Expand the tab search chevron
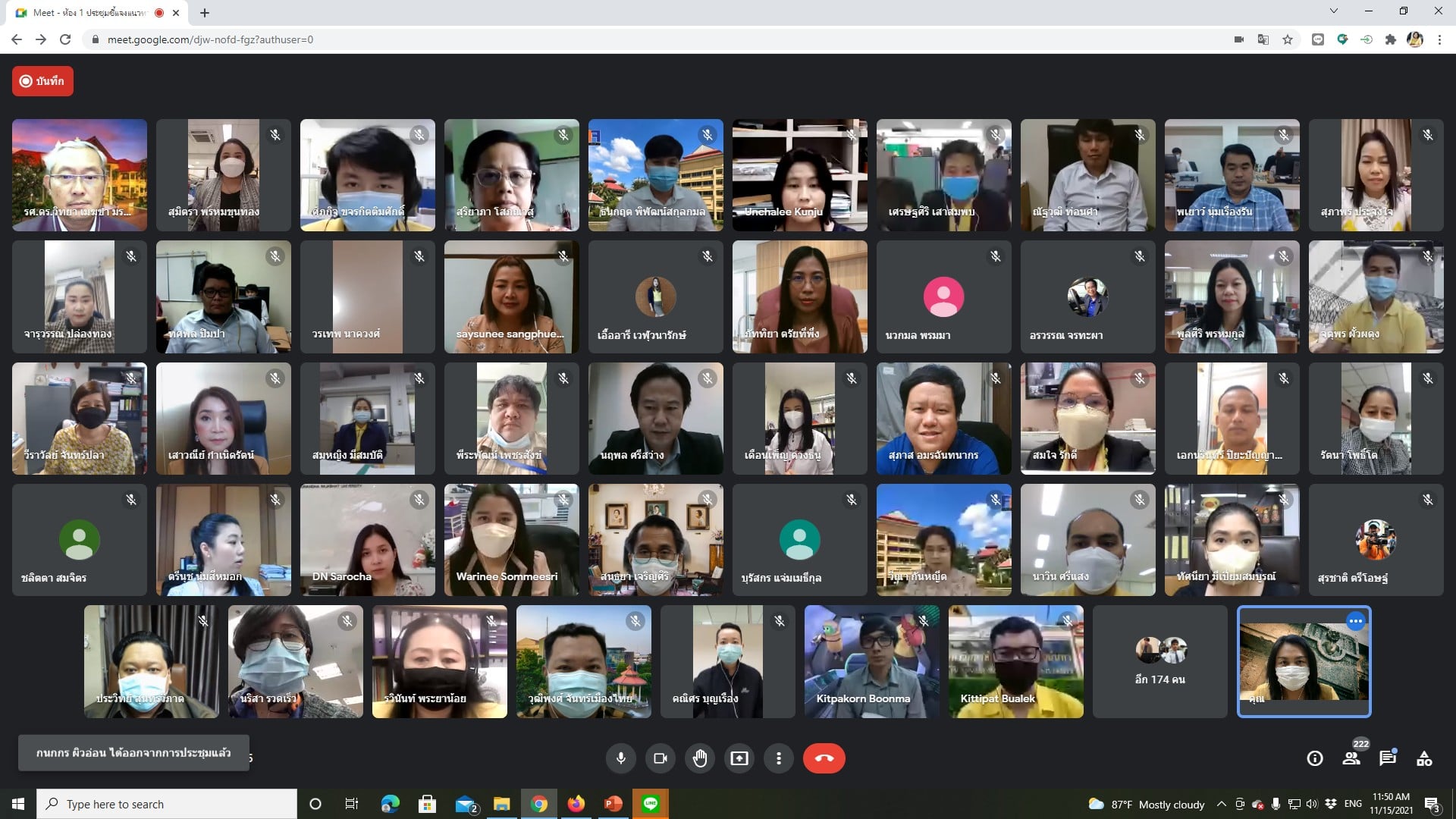 [1334, 11]
